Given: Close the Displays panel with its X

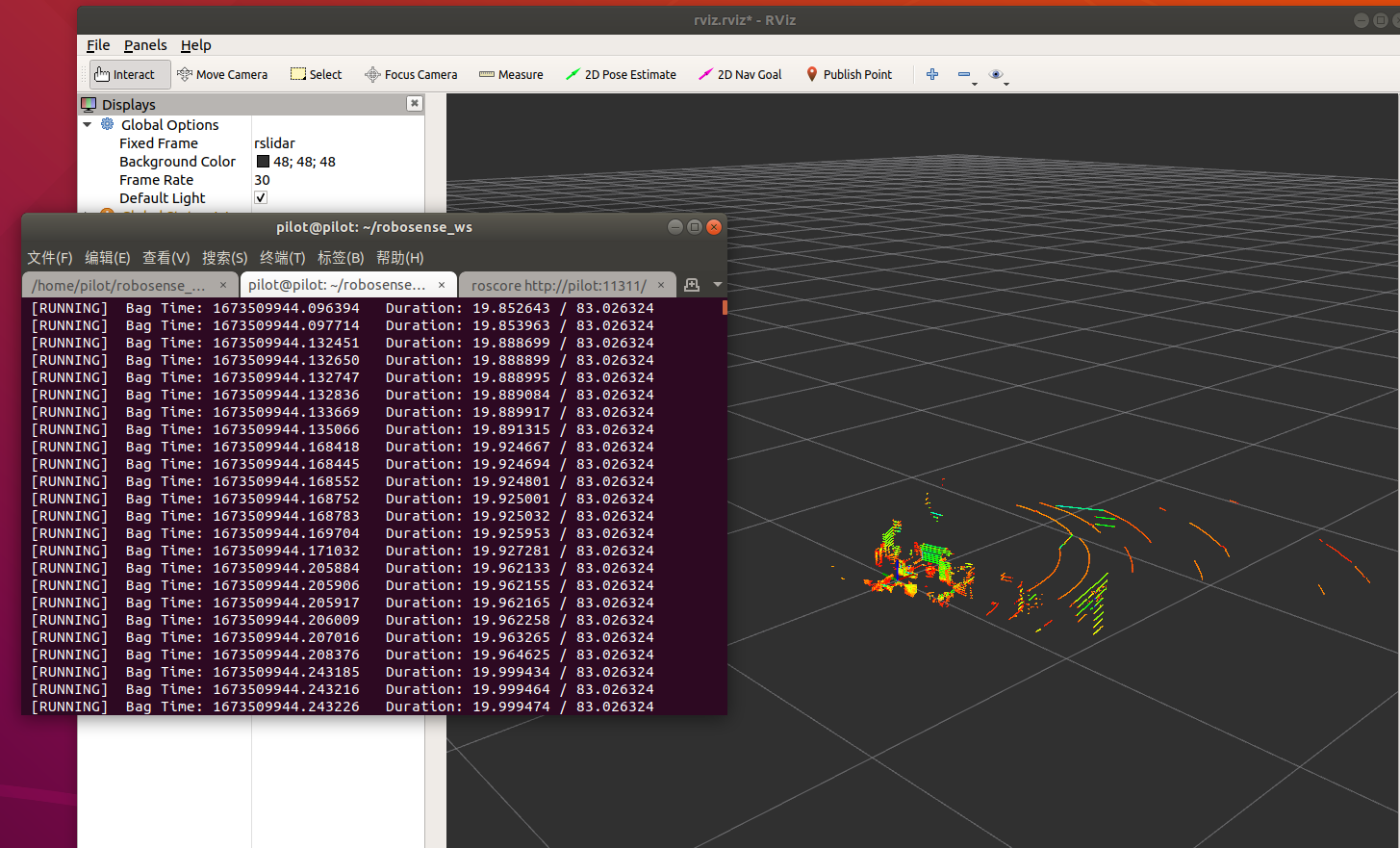Looking at the screenshot, I should pyautogui.click(x=415, y=103).
